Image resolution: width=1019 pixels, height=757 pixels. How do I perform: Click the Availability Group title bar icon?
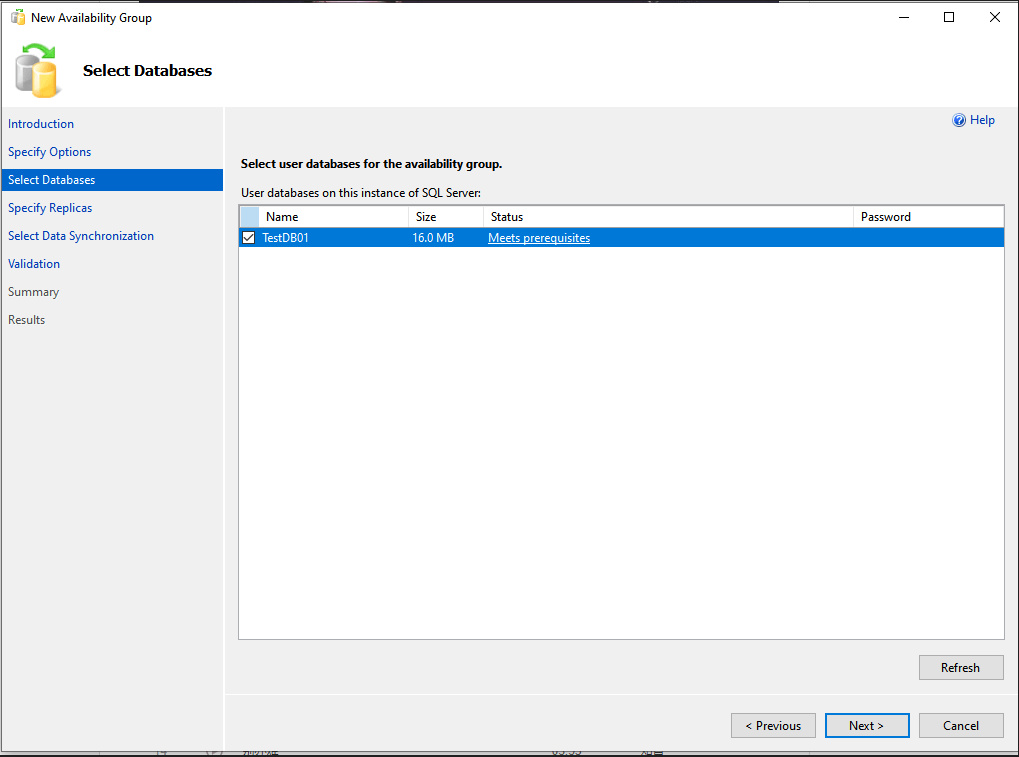pos(17,17)
